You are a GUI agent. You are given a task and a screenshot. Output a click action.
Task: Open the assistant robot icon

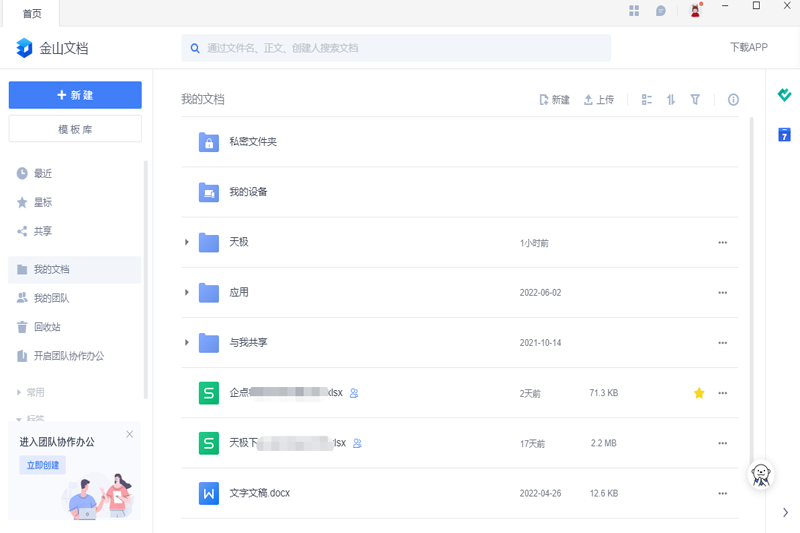(761, 475)
